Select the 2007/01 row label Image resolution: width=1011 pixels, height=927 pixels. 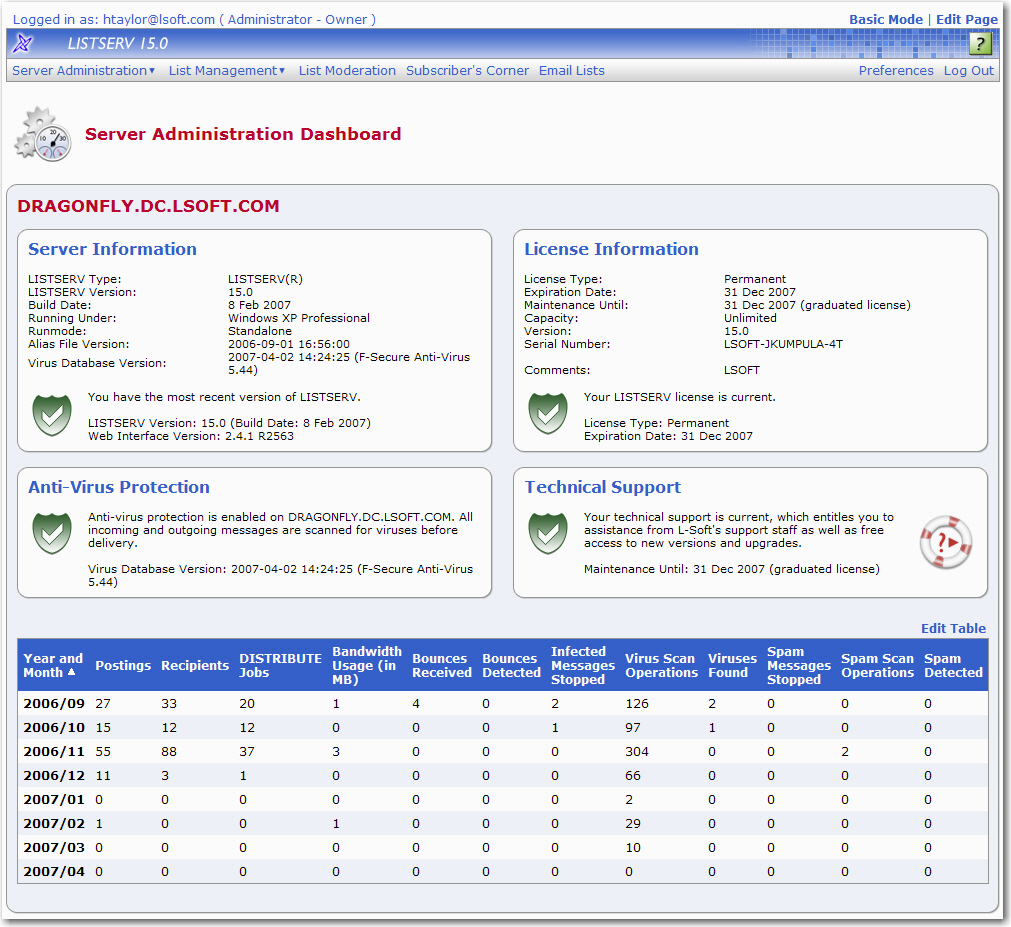click(x=54, y=799)
